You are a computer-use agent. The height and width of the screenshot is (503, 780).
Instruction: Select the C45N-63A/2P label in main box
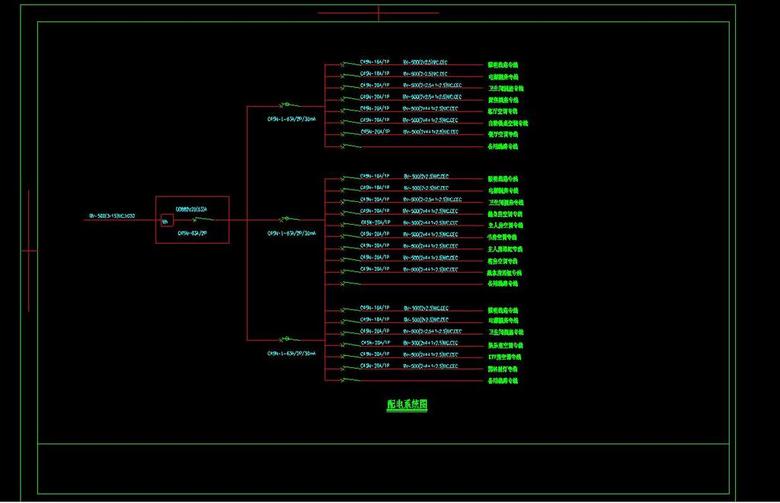[x=192, y=233]
